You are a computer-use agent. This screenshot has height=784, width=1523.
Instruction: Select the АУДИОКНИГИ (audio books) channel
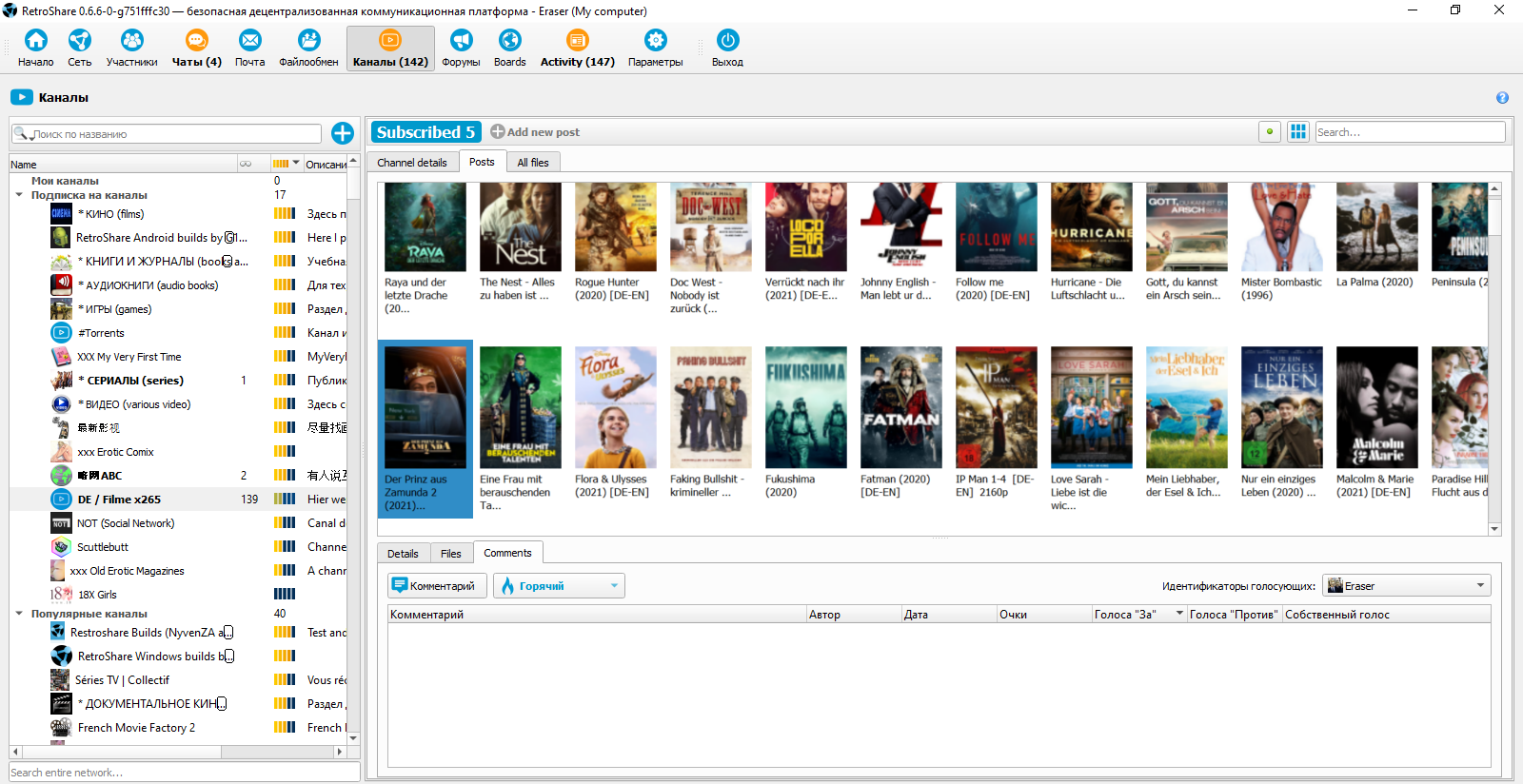178,285
